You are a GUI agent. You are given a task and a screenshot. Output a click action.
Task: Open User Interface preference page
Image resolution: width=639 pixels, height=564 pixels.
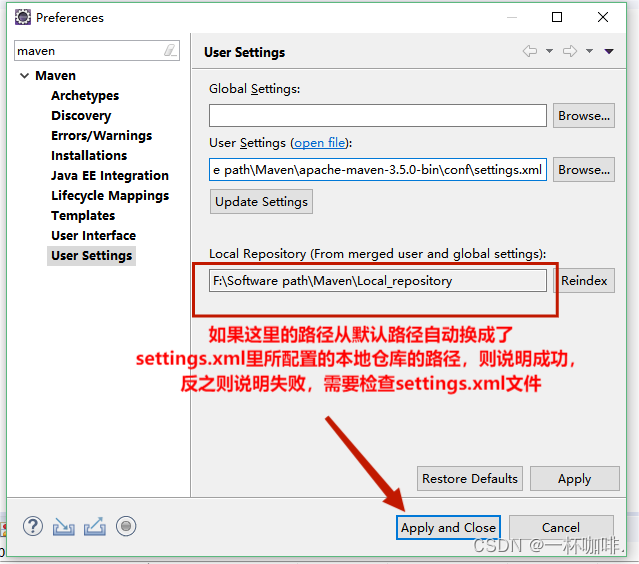[93, 235]
